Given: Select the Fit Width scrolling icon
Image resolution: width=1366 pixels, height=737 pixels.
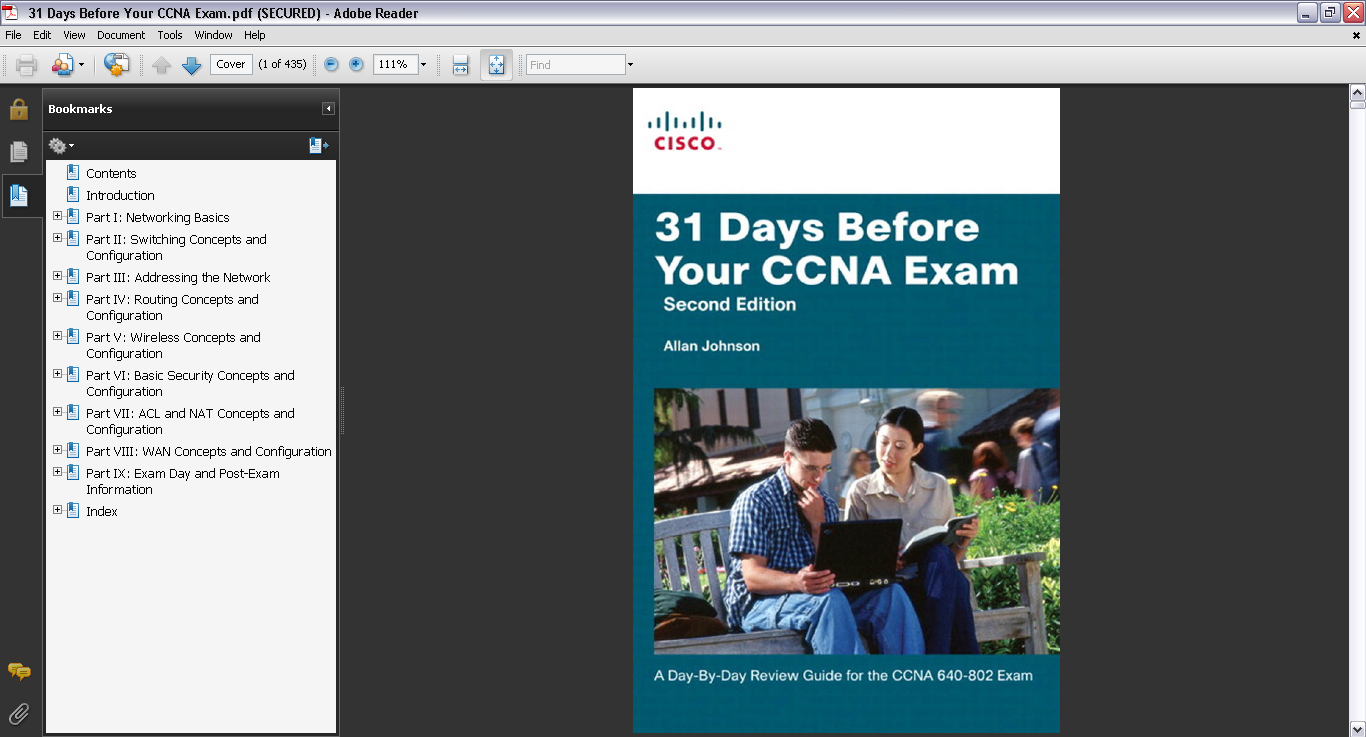Looking at the screenshot, I should (460, 65).
